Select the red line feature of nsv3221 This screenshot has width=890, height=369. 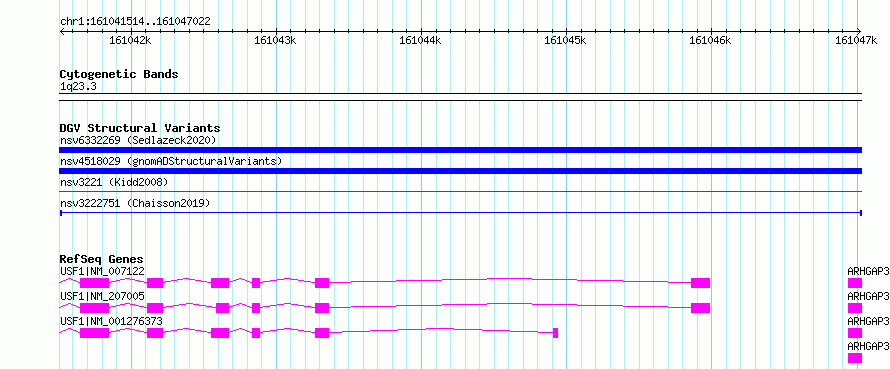[460, 192]
